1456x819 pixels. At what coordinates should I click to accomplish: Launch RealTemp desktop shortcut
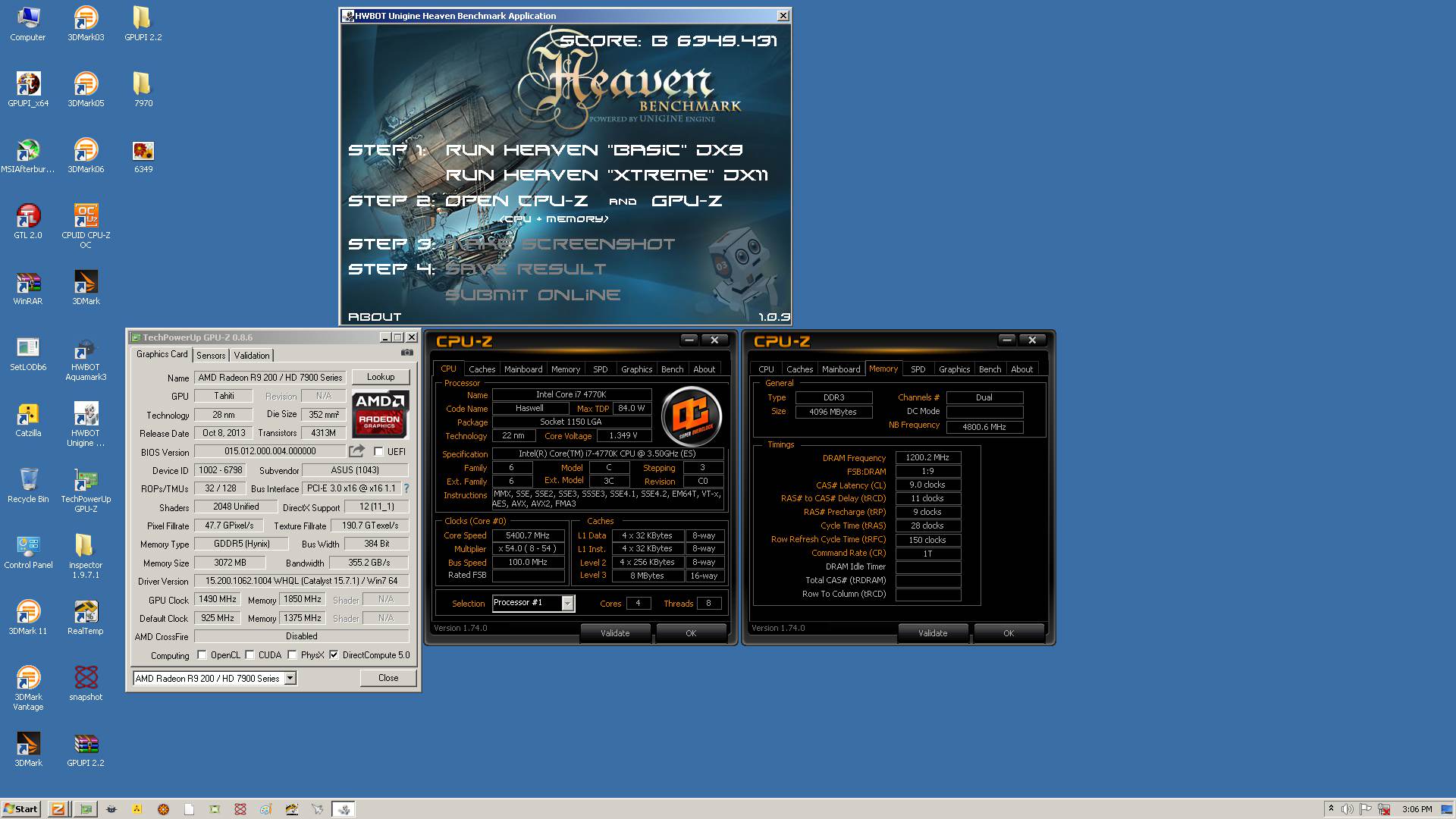click(x=86, y=617)
